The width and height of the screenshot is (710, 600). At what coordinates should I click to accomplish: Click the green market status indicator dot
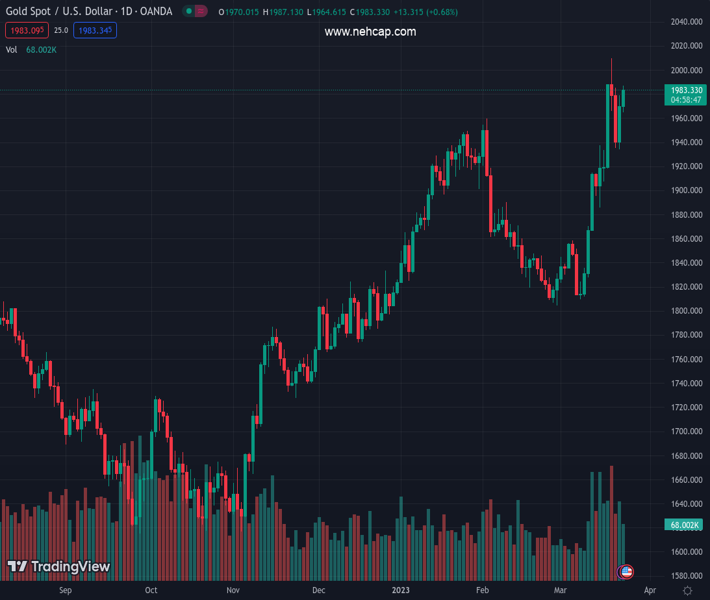coord(188,12)
